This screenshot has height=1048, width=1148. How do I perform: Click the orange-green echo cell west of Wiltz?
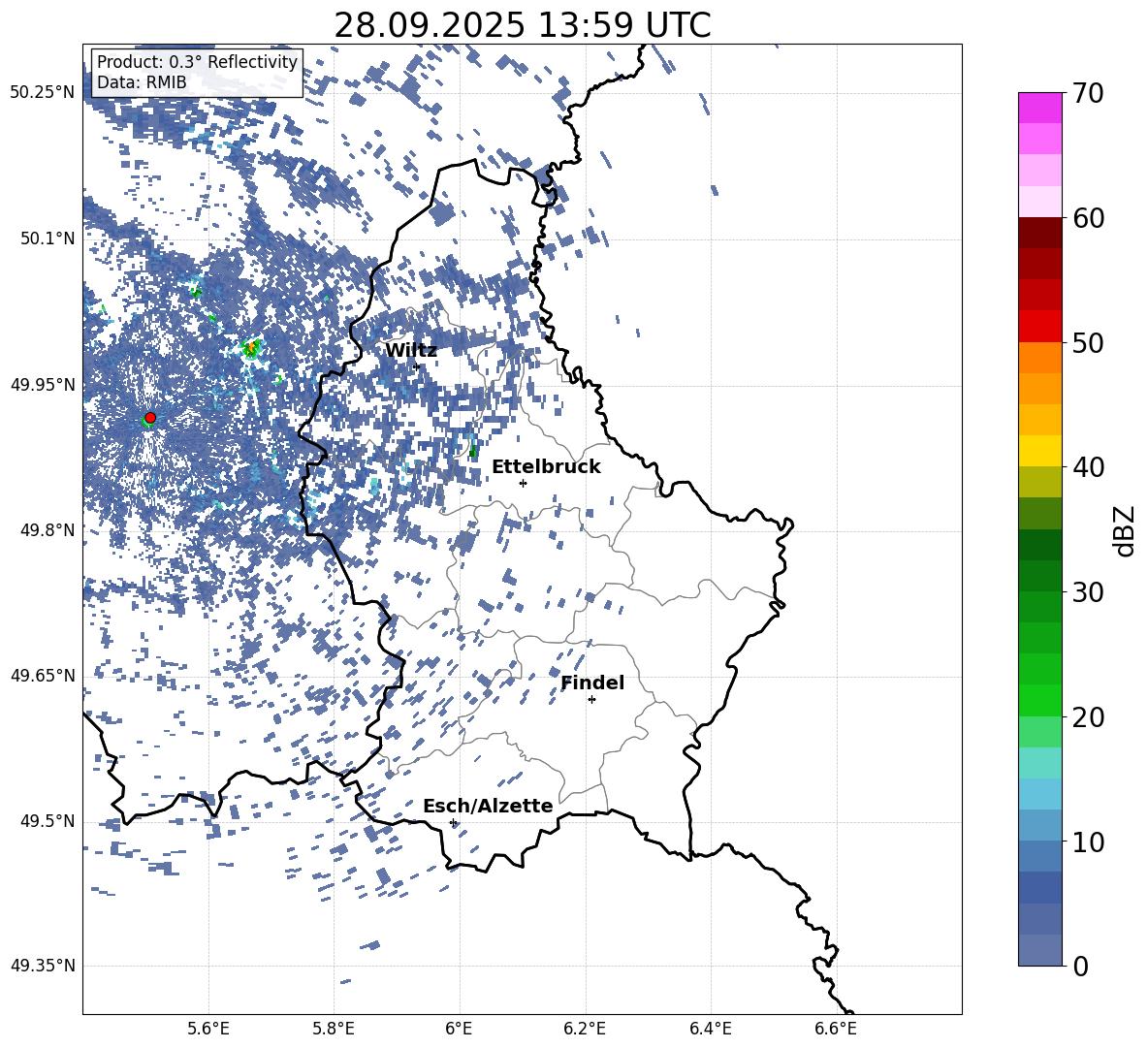coord(251,348)
